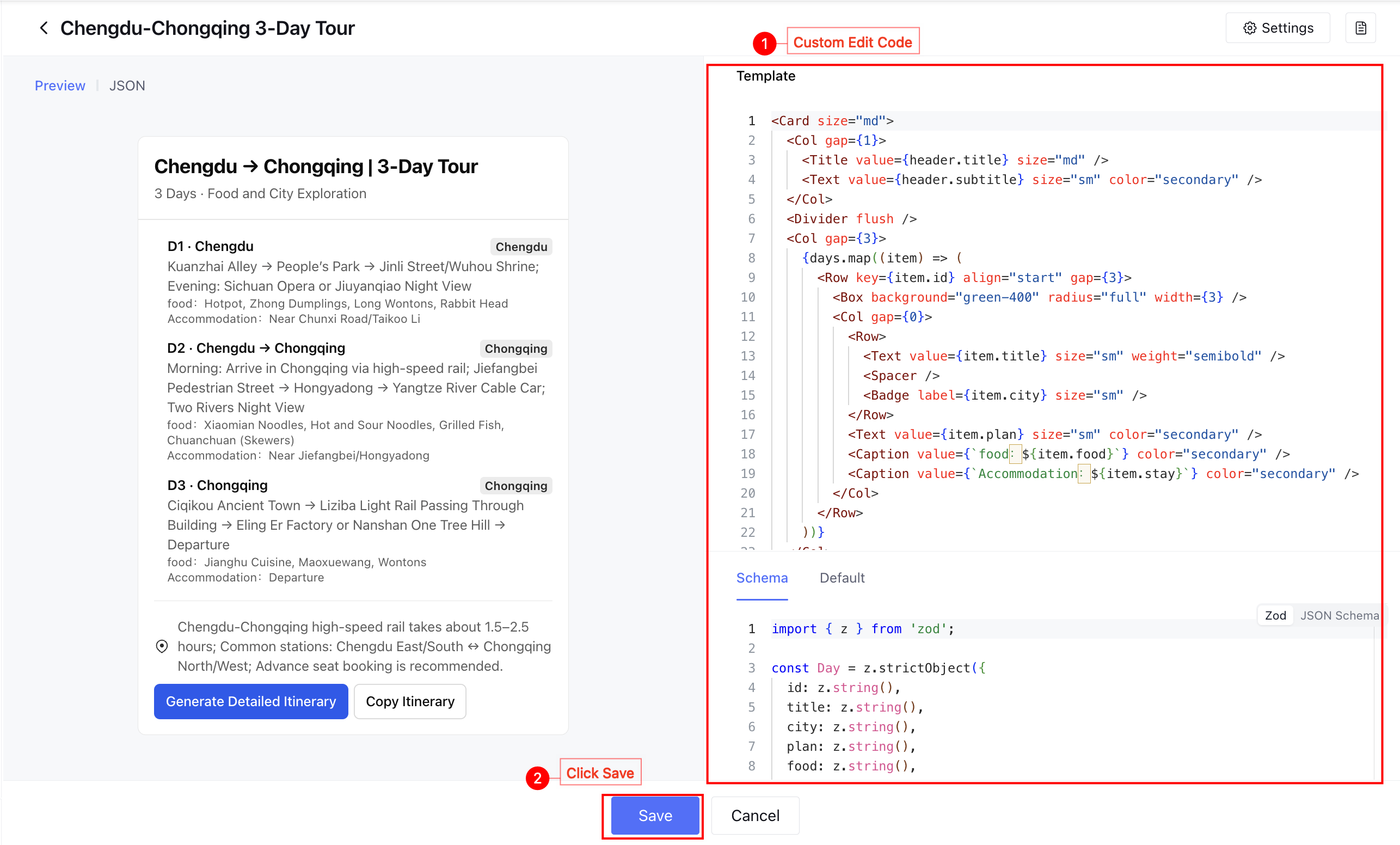Screen dimensions: 1400x845
Task: Click the back arrow icon
Action: (44, 28)
